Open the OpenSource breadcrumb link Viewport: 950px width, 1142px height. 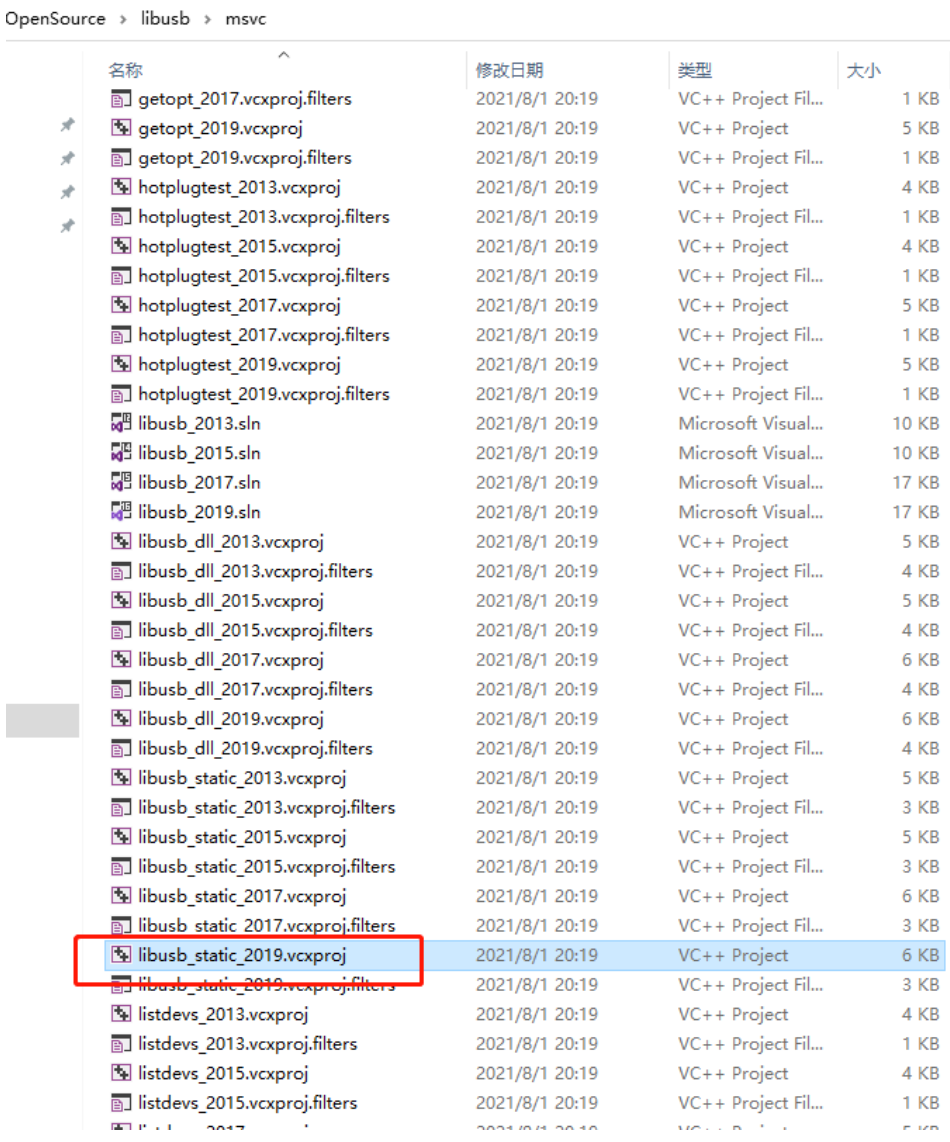tap(55, 18)
